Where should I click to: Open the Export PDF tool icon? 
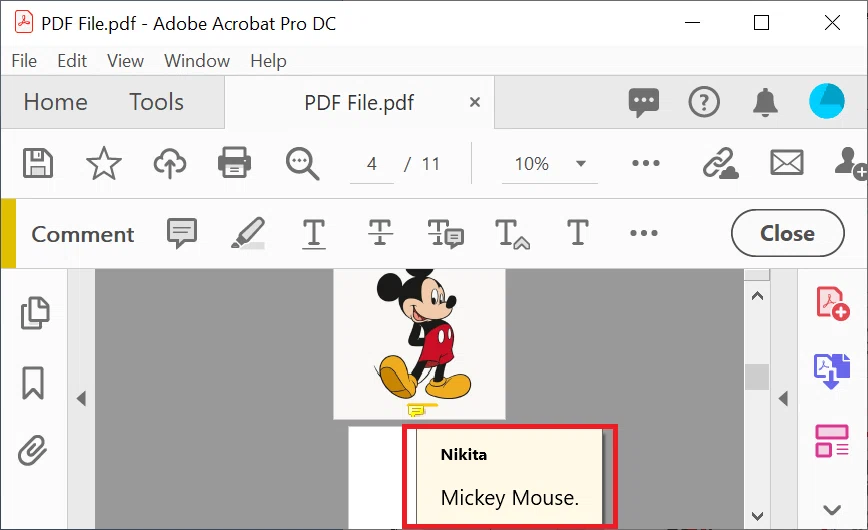pos(831,371)
